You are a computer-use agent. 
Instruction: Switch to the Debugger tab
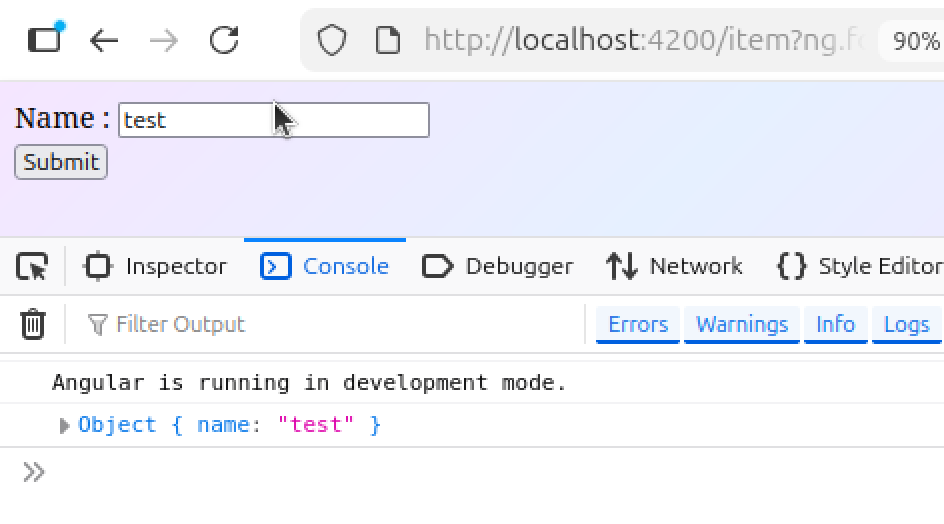click(x=498, y=267)
